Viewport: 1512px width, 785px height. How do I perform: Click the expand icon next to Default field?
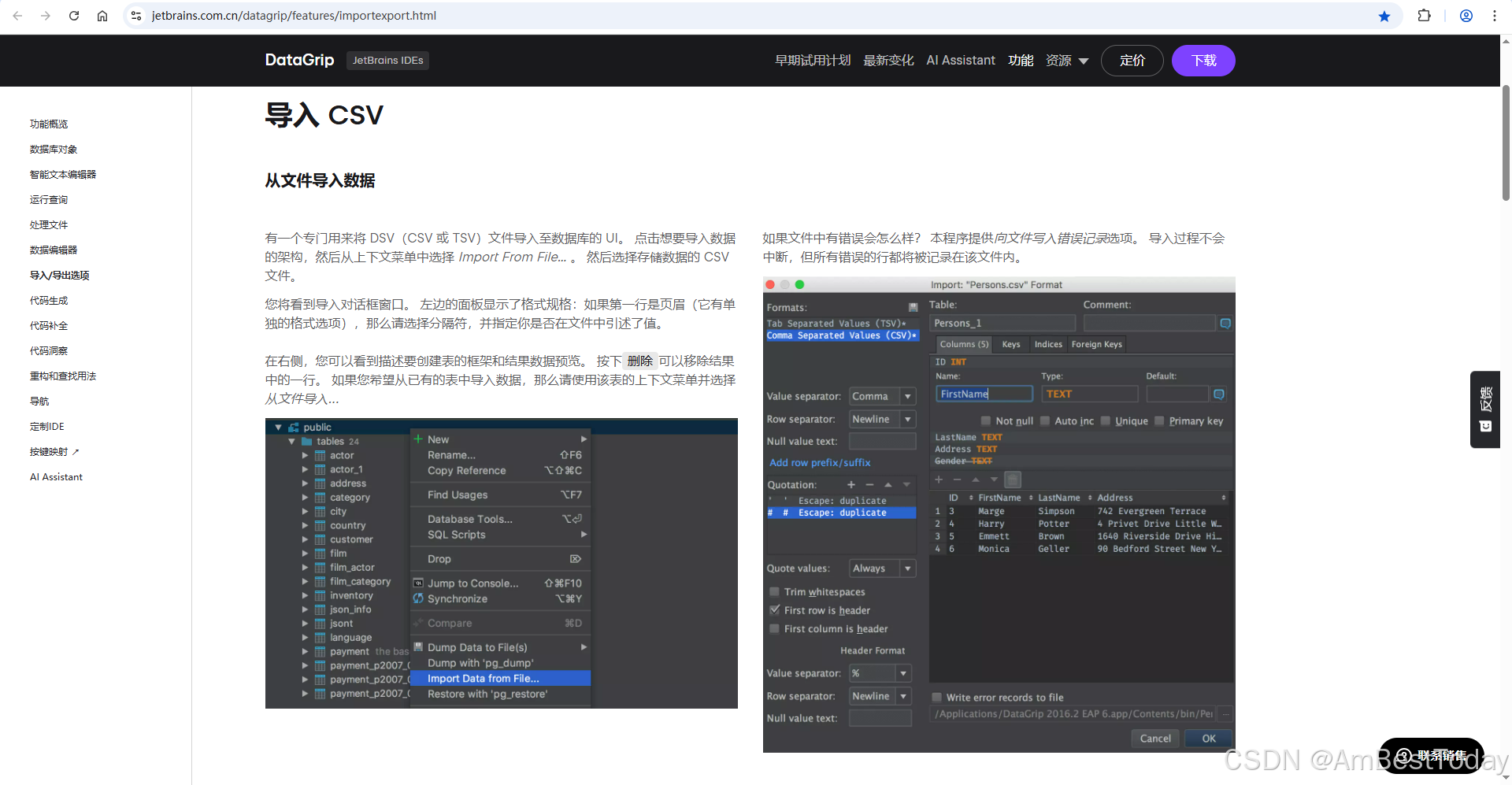(1219, 394)
